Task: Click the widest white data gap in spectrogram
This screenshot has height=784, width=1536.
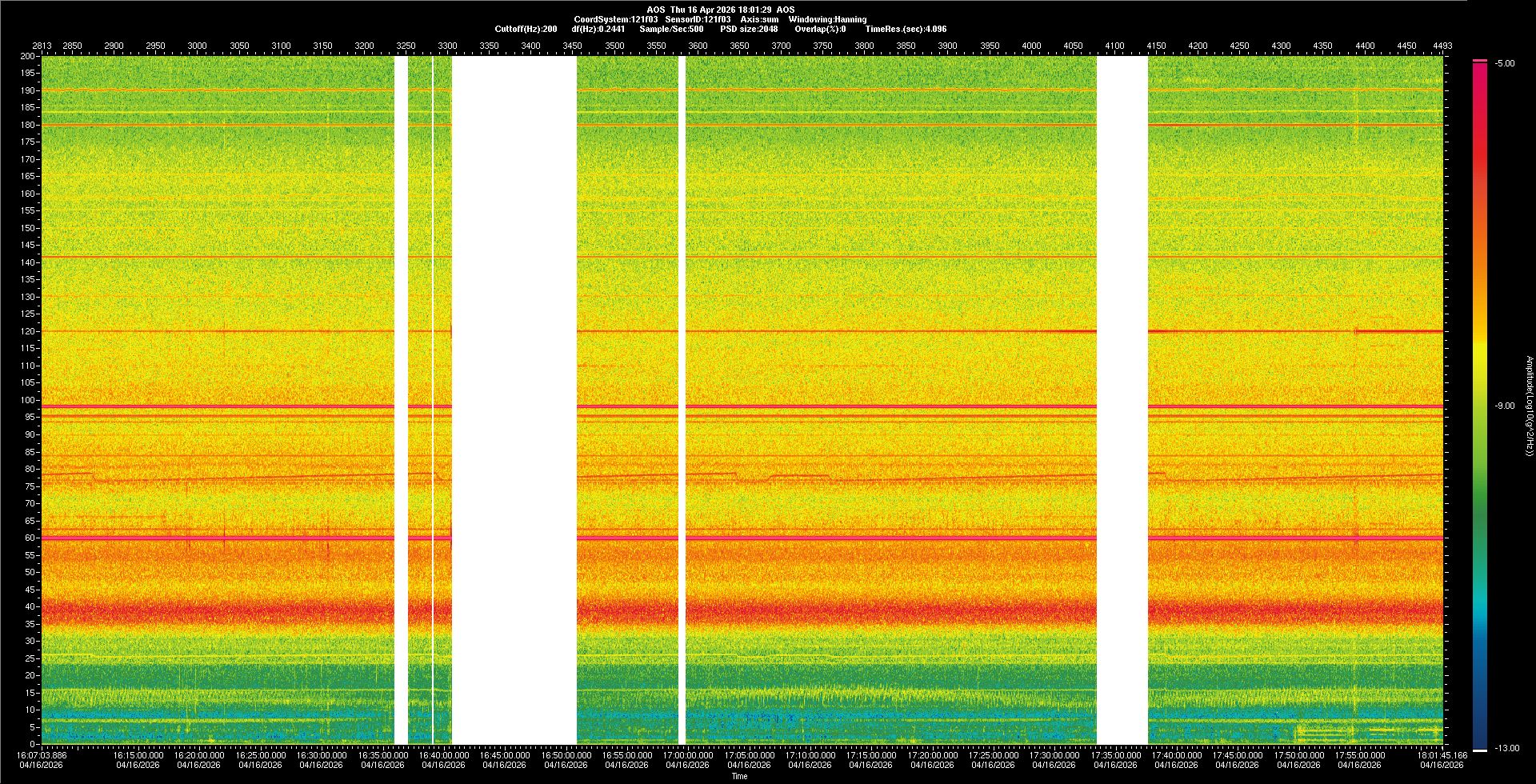Action: click(514, 400)
